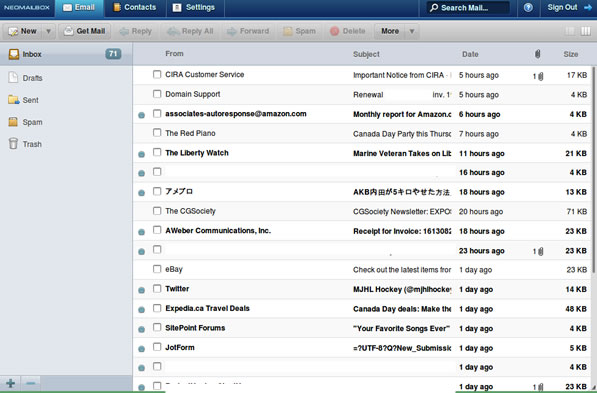
Task: Click the Sign Out arrow icon
Action: click(587, 7)
